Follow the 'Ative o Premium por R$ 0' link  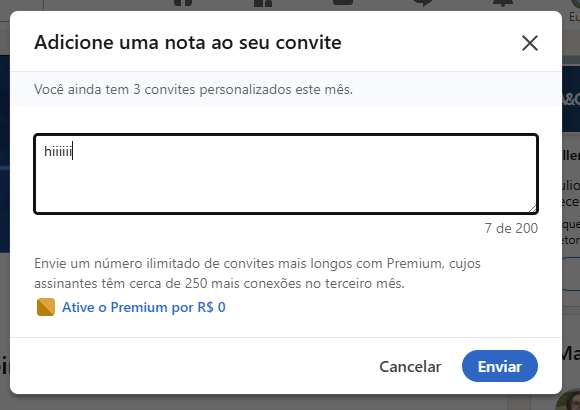[x=144, y=307]
